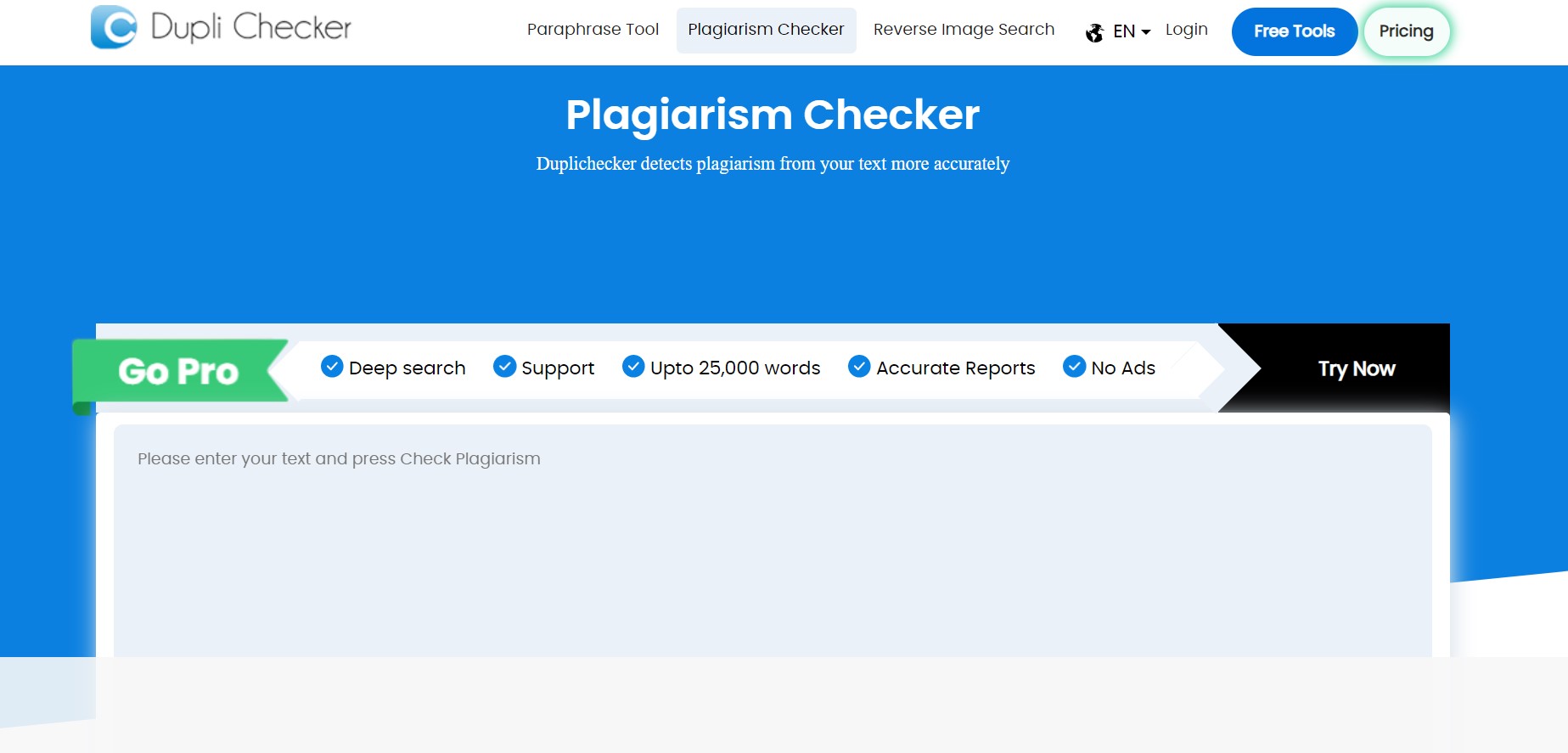Click the 'Accurate Reports' feature text

(955, 368)
